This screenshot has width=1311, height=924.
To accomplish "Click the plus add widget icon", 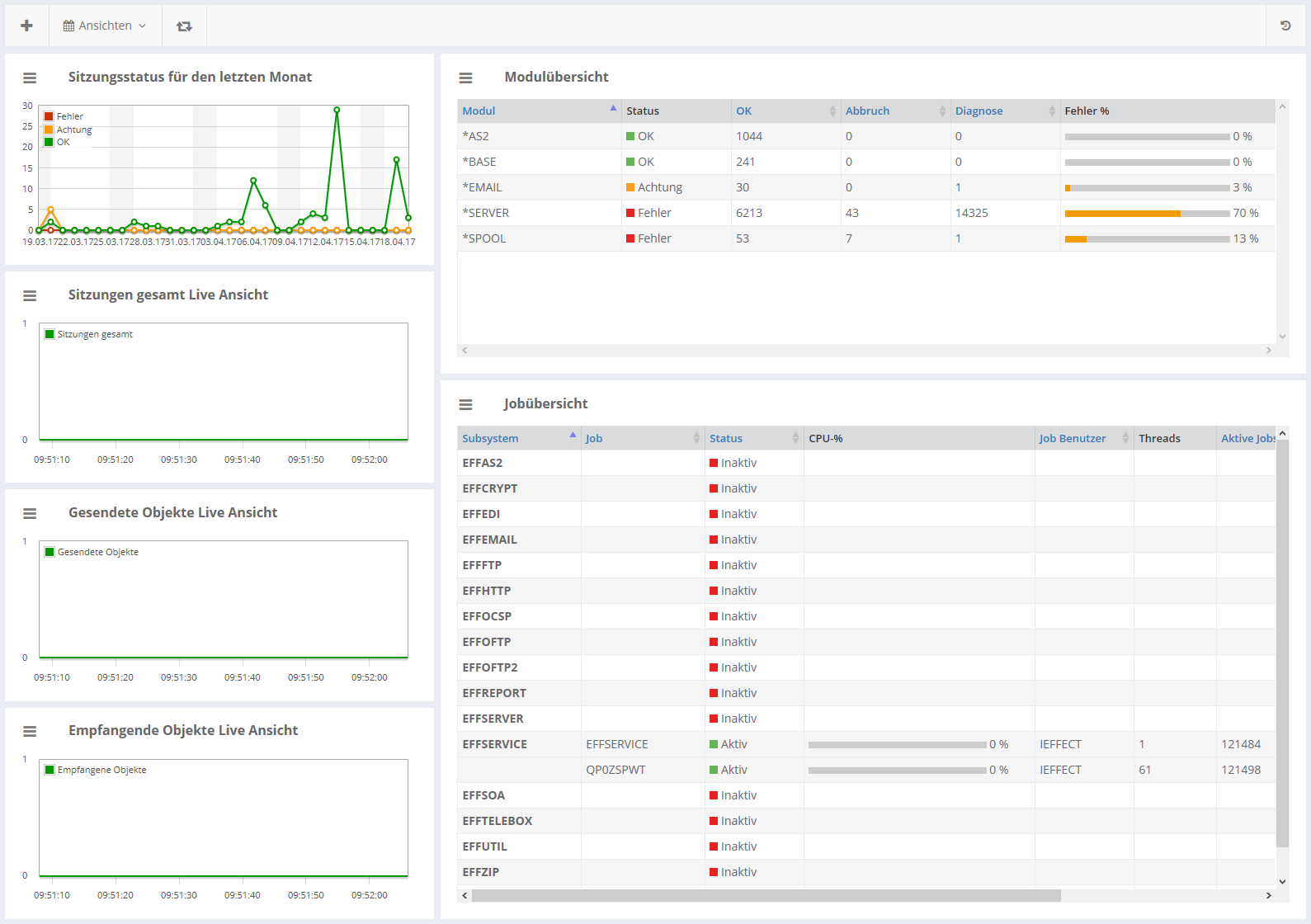I will pyautogui.click(x=26, y=26).
